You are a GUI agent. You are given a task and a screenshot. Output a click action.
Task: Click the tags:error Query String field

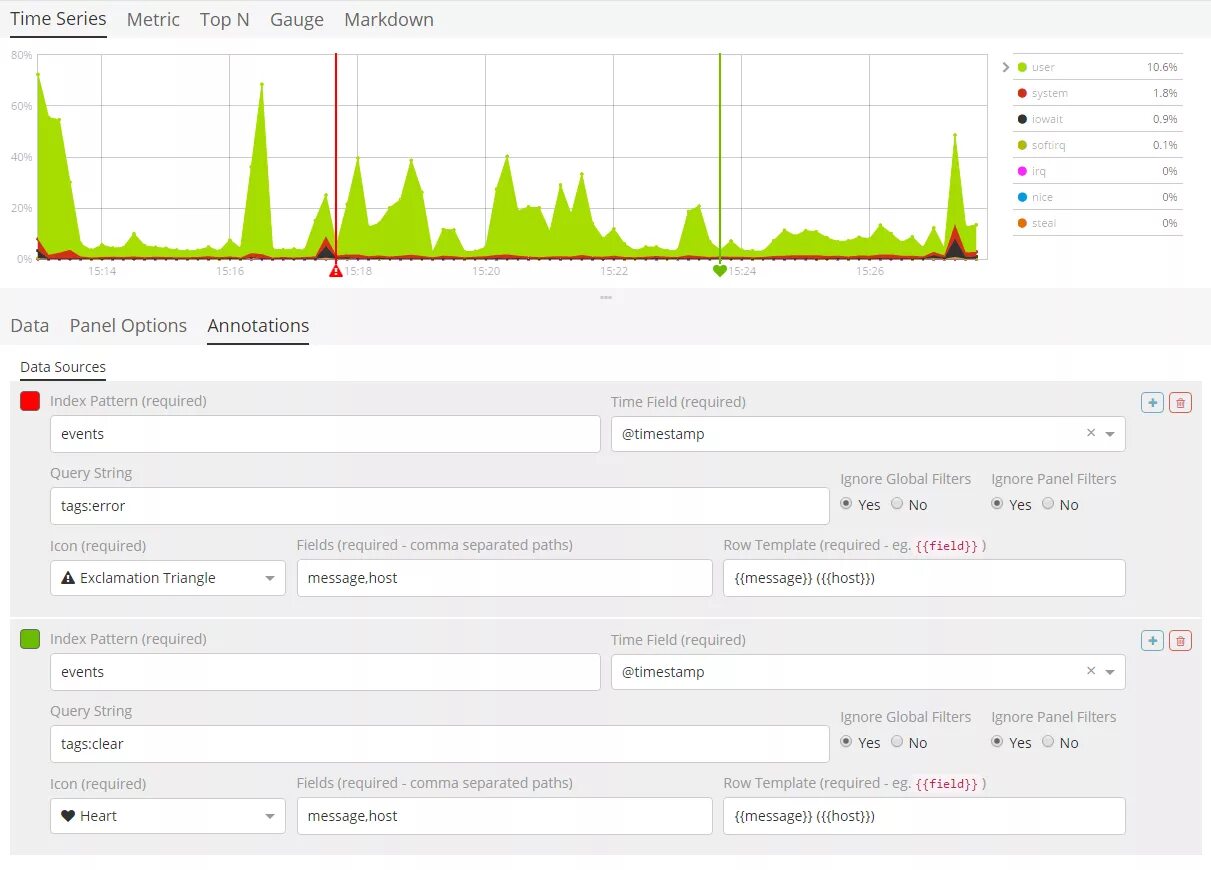pos(439,506)
